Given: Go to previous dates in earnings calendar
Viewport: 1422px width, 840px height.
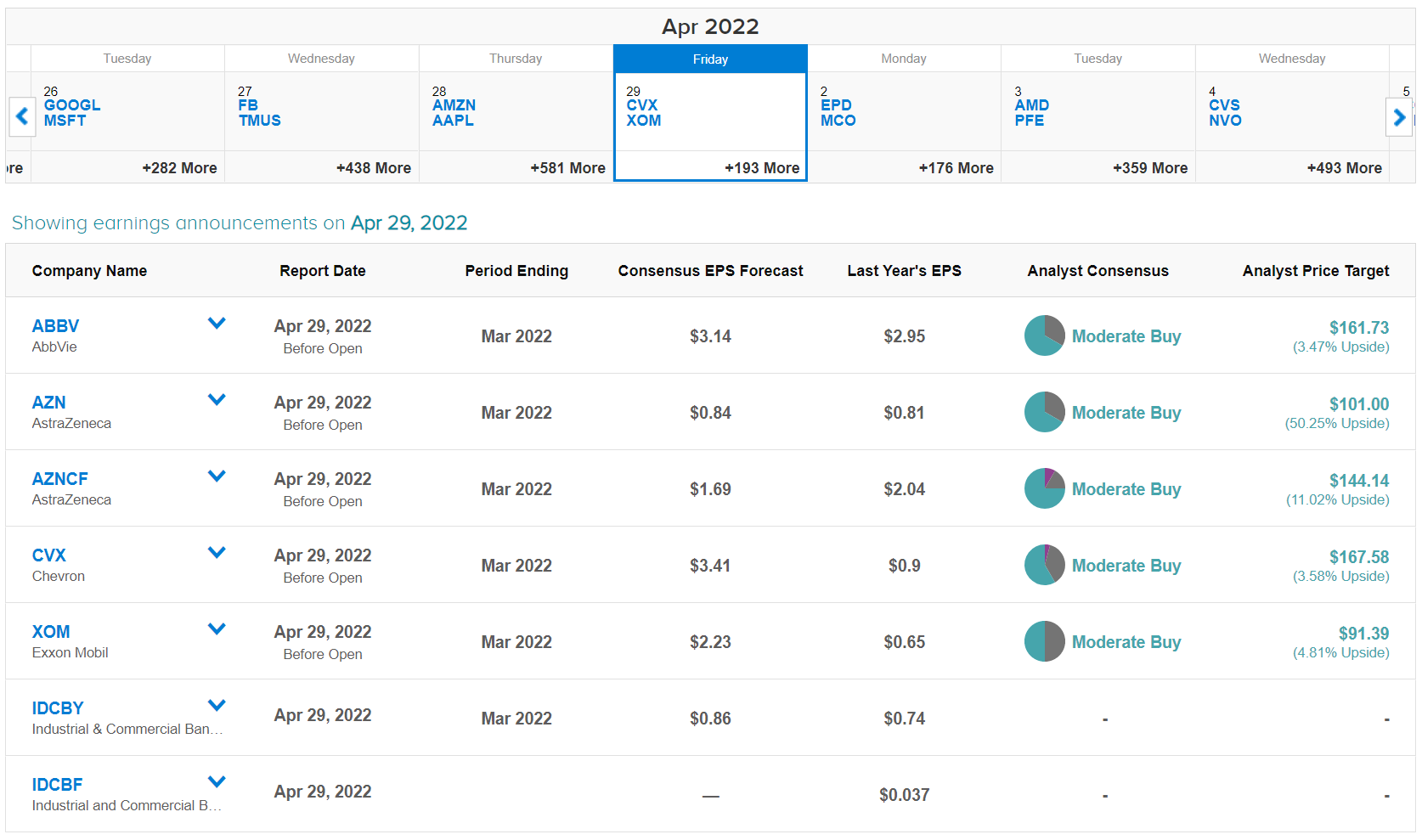Looking at the screenshot, I should [x=22, y=116].
